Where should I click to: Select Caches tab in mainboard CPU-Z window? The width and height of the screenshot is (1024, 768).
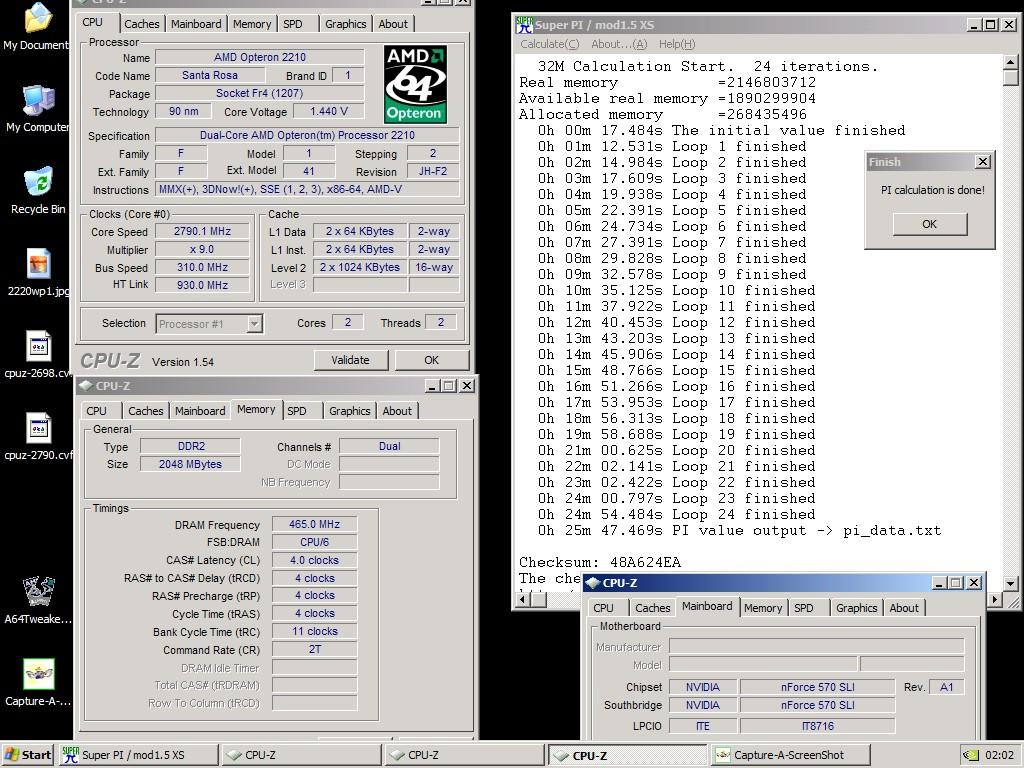pyautogui.click(x=653, y=608)
